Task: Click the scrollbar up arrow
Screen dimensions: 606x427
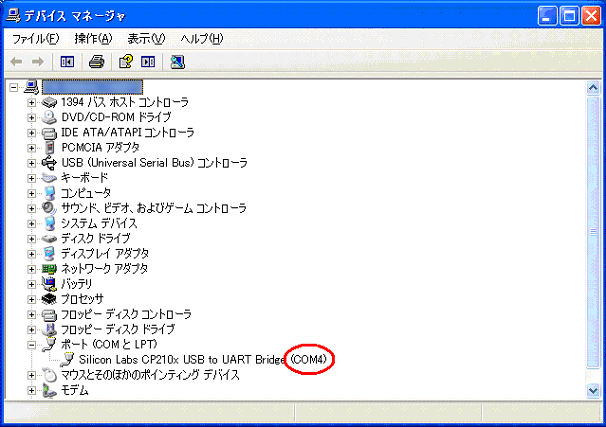Action: tap(593, 88)
